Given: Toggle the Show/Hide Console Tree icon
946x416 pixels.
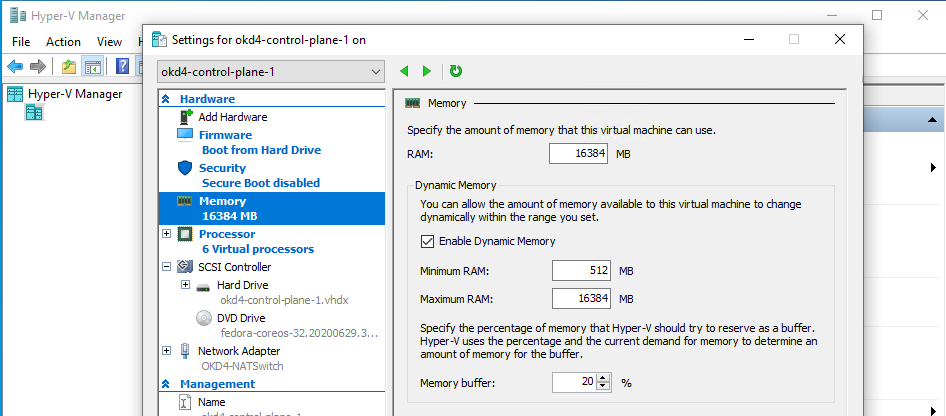Looking at the screenshot, I should [x=92, y=66].
